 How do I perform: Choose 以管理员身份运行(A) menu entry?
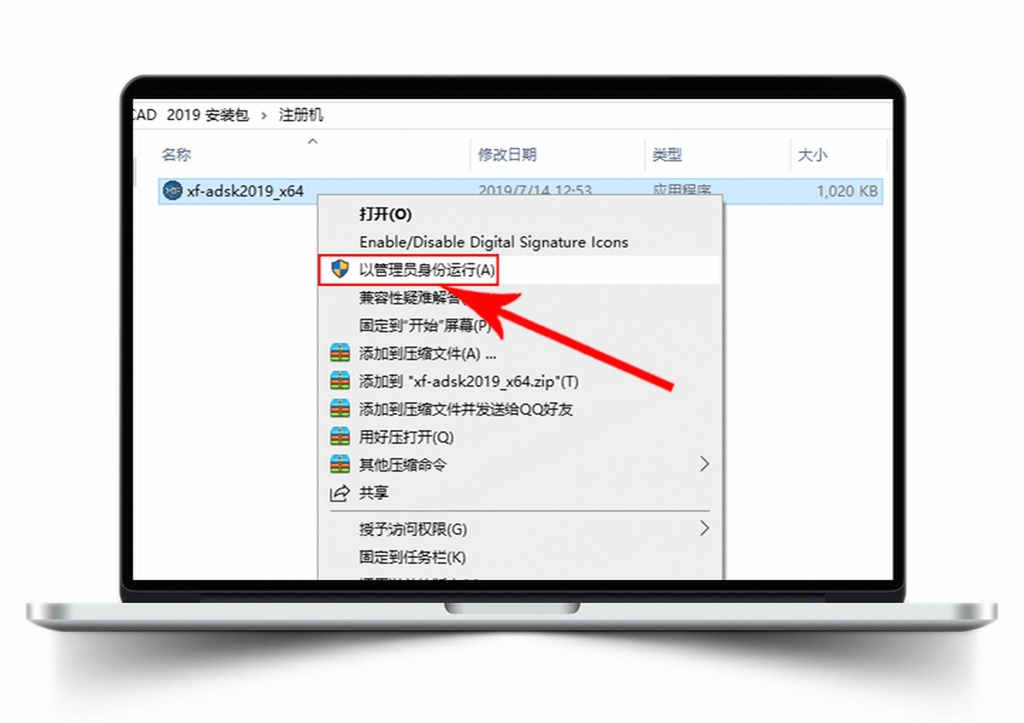point(427,270)
